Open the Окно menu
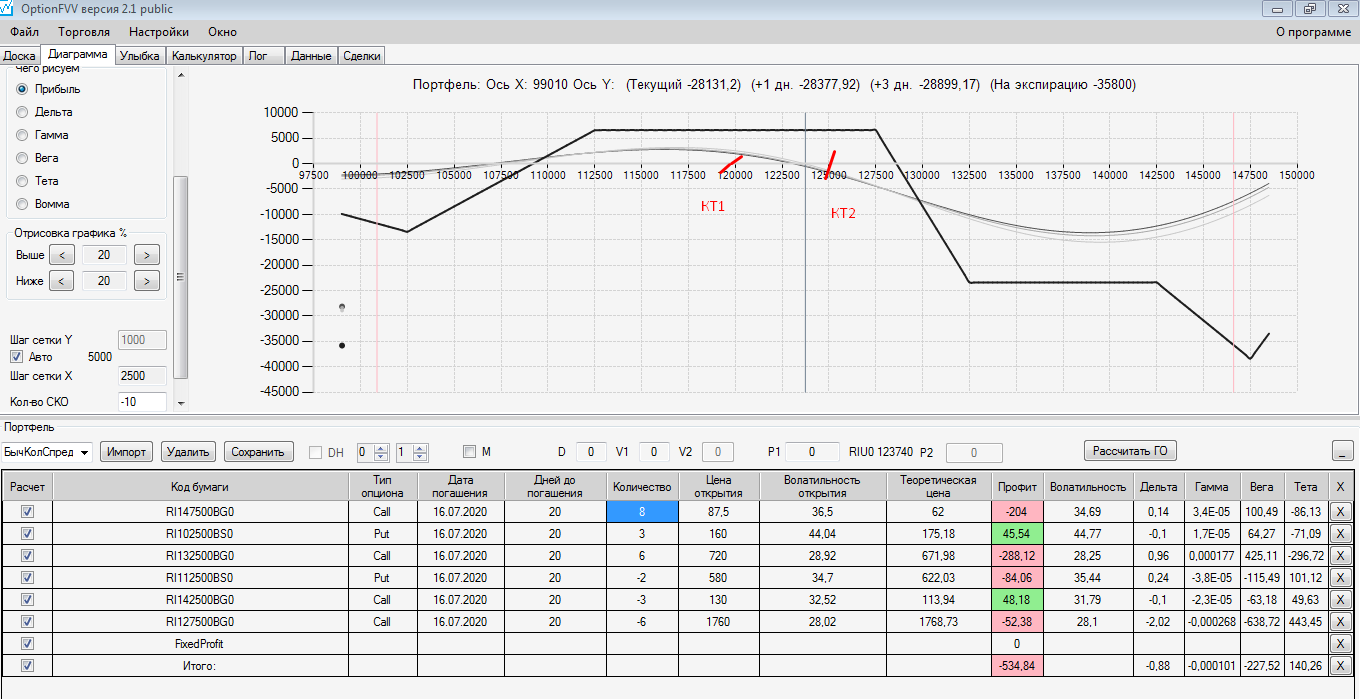The width and height of the screenshot is (1360, 699). pos(222,32)
